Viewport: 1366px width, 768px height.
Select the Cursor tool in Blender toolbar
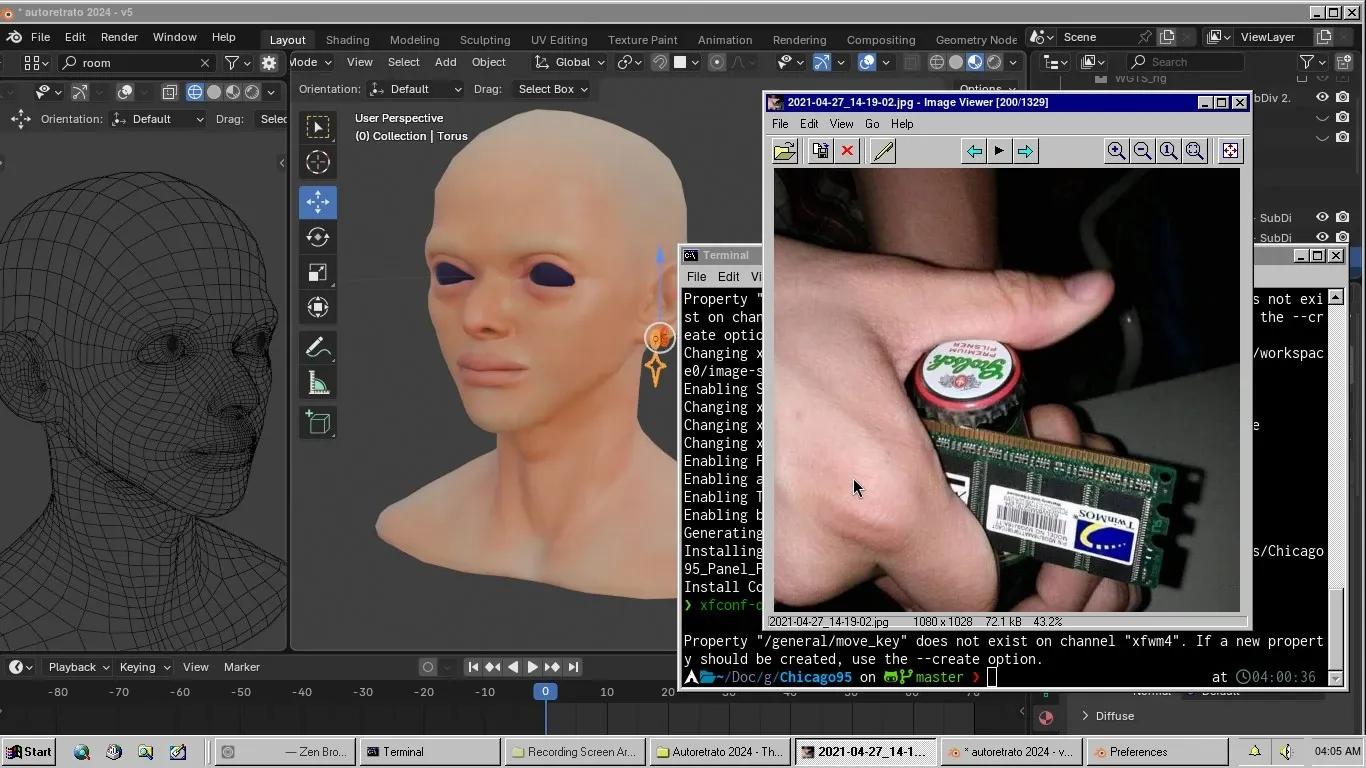pyautogui.click(x=318, y=162)
